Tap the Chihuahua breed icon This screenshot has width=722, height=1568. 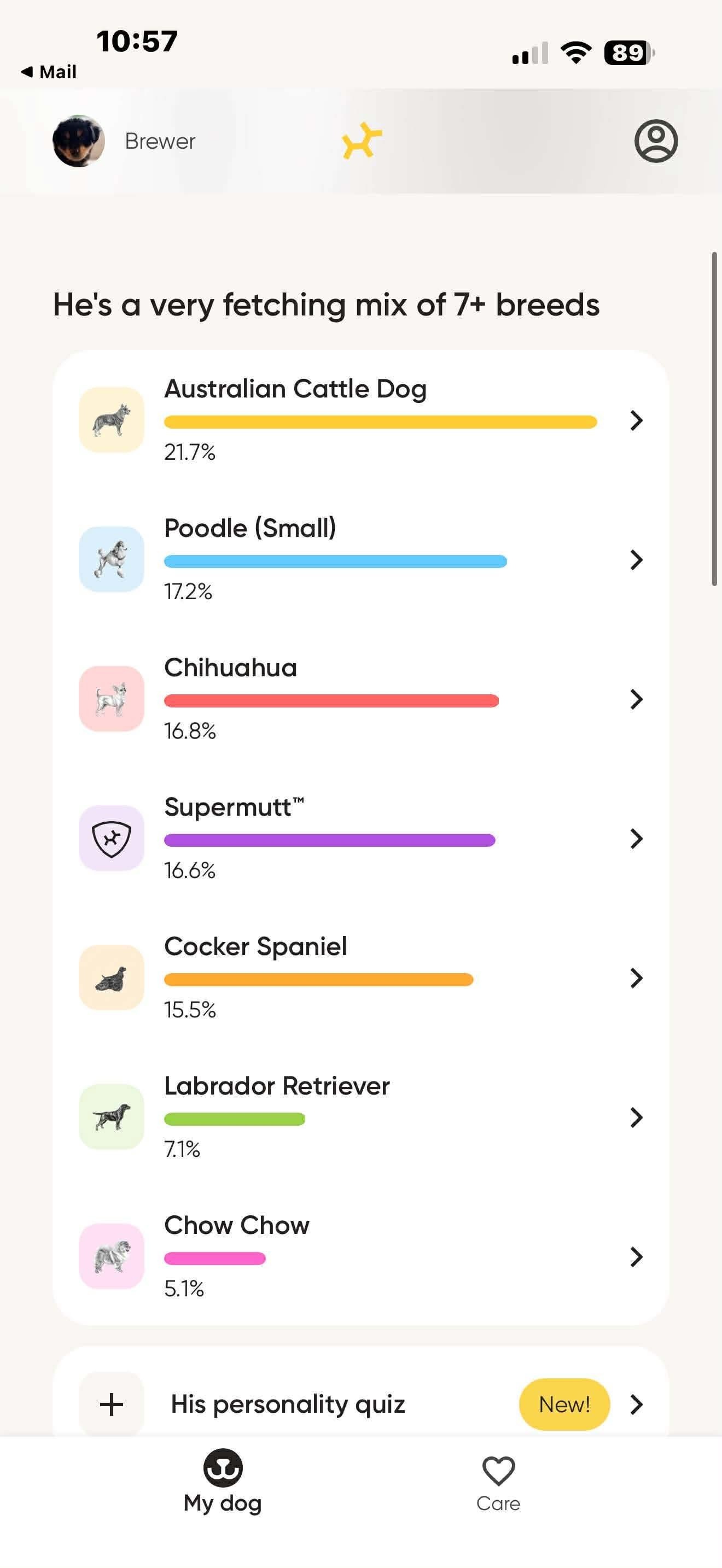point(112,698)
